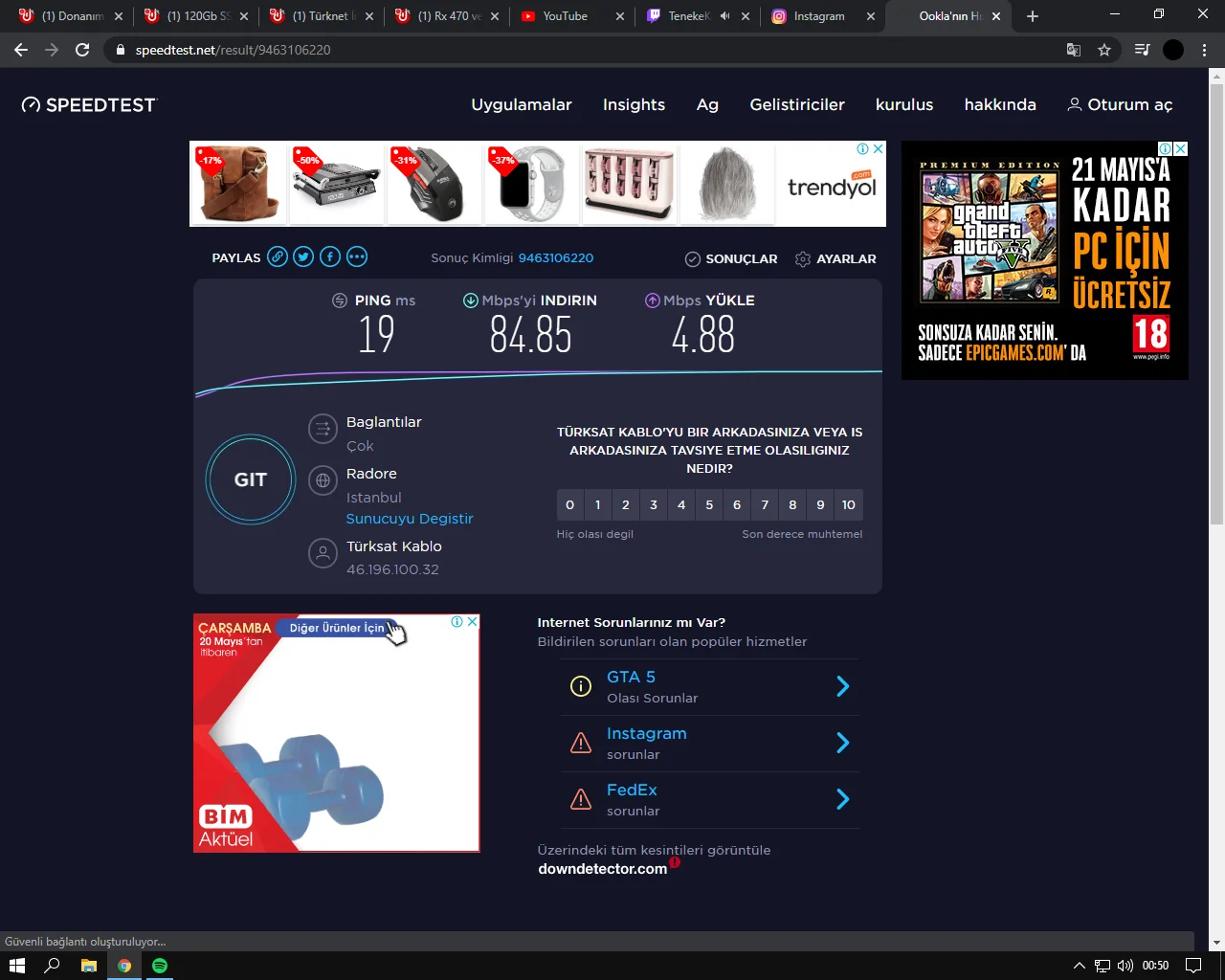Open Uygulamalar menu

[x=522, y=105]
